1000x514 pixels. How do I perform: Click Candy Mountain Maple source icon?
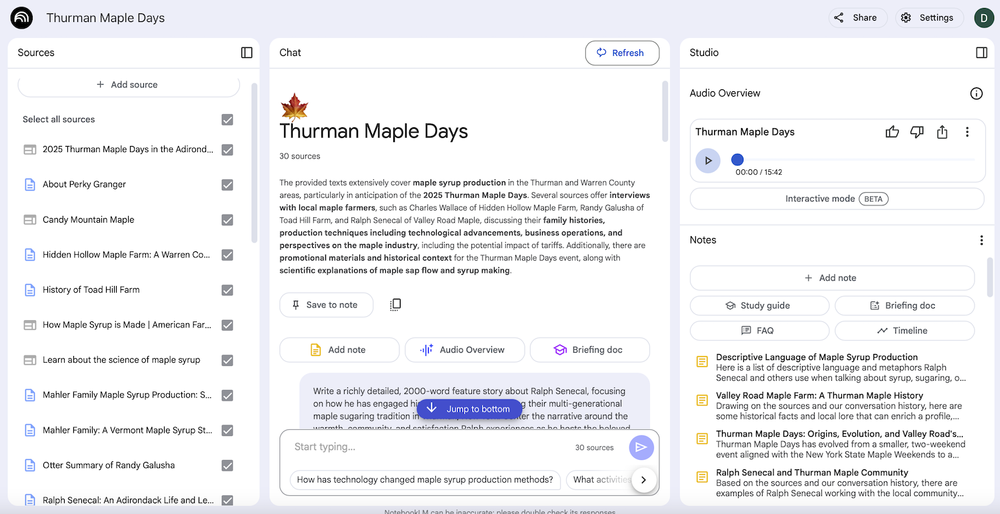coord(29,219)
